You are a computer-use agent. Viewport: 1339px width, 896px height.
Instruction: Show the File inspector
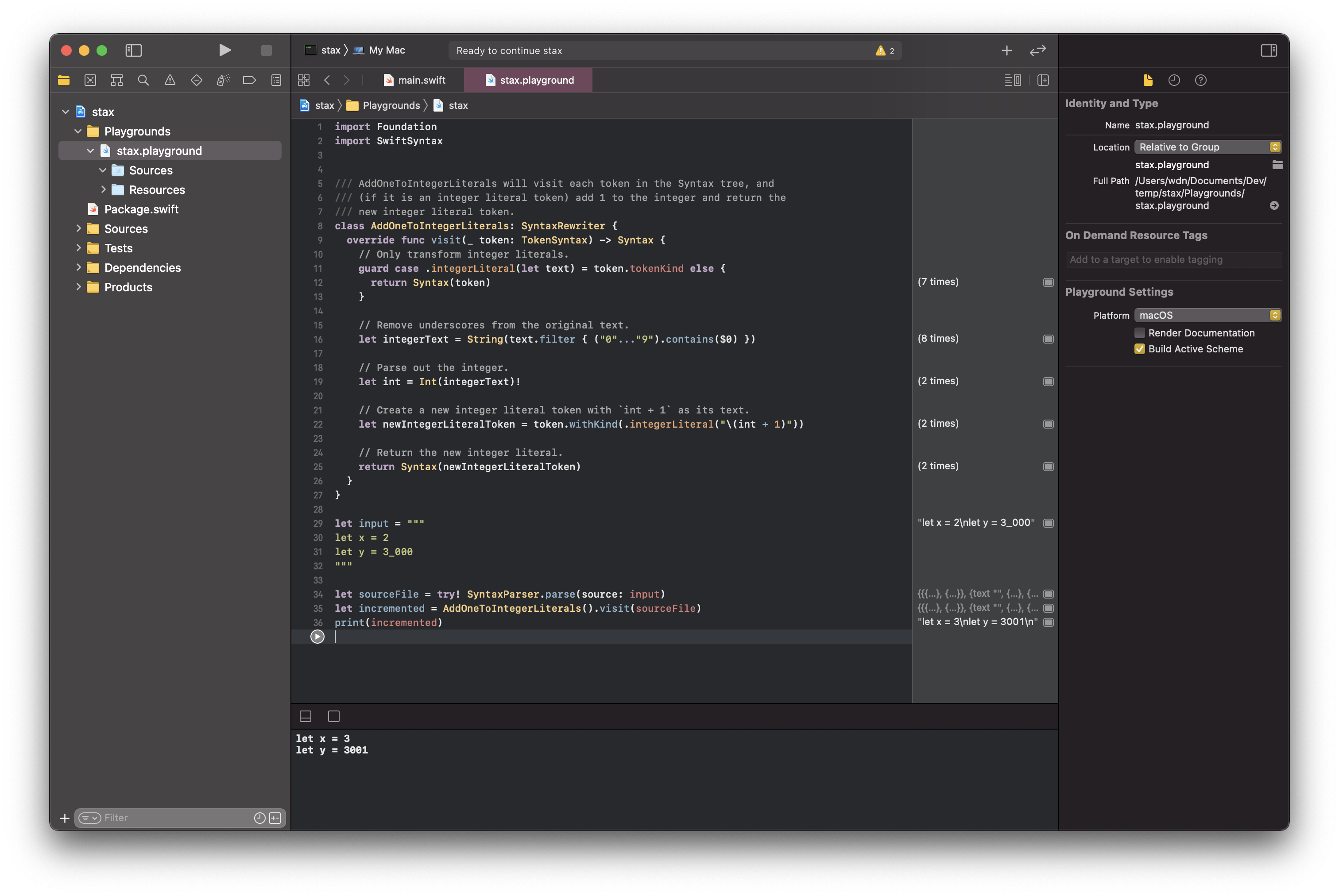(x=1148, y=80)
